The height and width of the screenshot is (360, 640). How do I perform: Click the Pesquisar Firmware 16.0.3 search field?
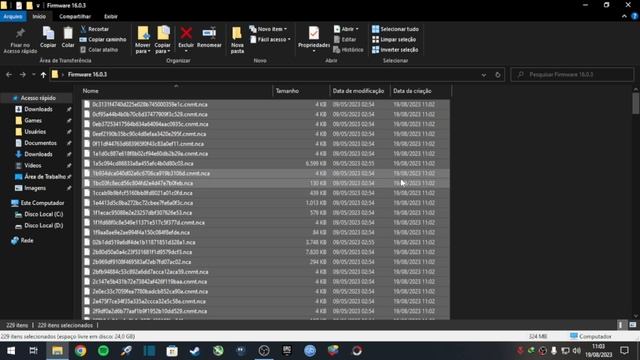(x=572, y=75)
